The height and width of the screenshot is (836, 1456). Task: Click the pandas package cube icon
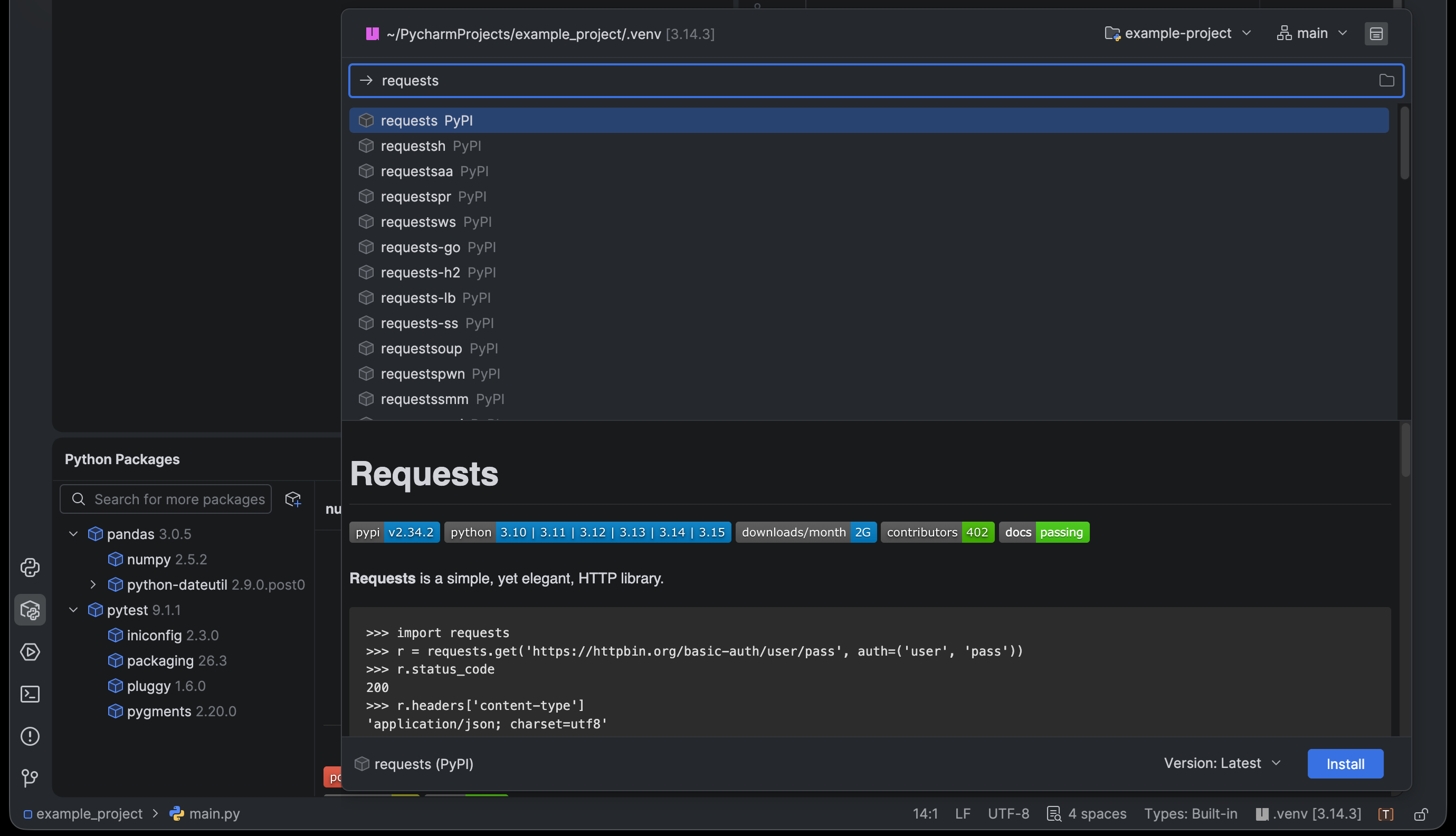click(96, 533)
